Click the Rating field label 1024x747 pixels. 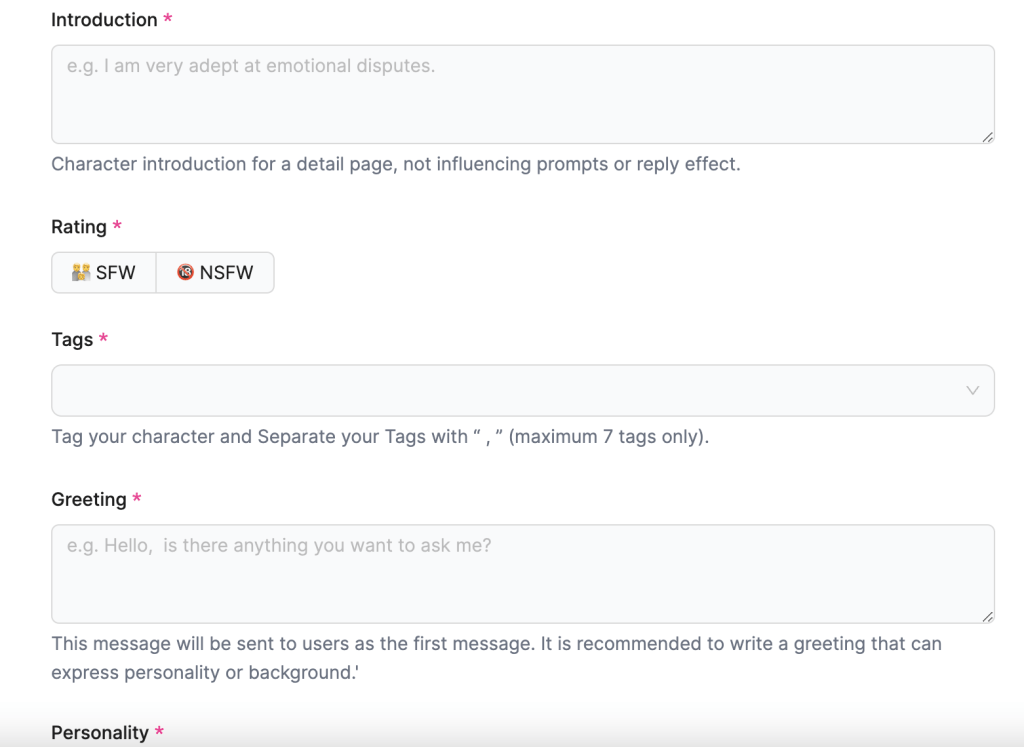click(x=79, y=227)
